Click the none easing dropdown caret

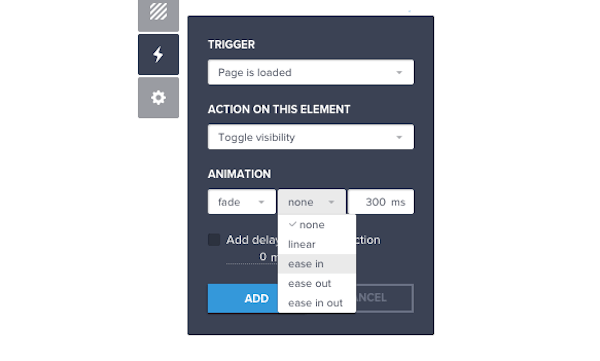pyautogui.click(x=331, y=202)
